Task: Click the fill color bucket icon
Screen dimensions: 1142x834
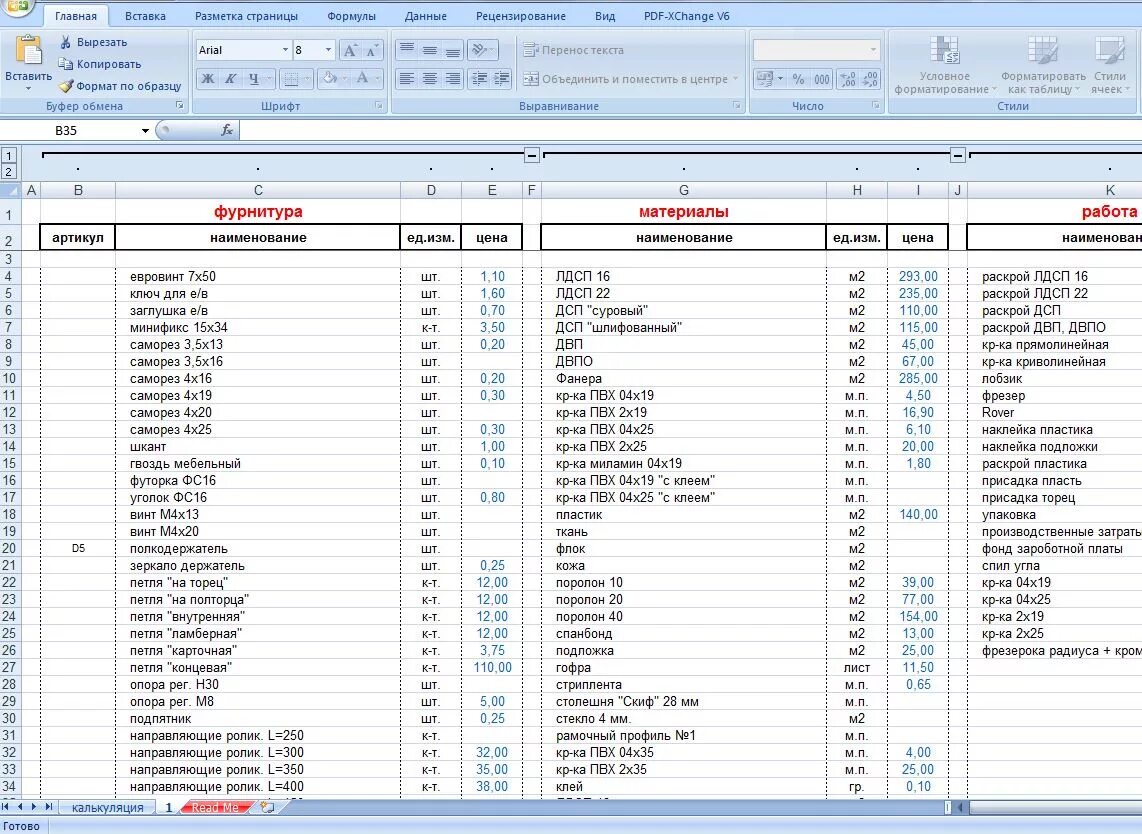Action: tap(329, 79)
